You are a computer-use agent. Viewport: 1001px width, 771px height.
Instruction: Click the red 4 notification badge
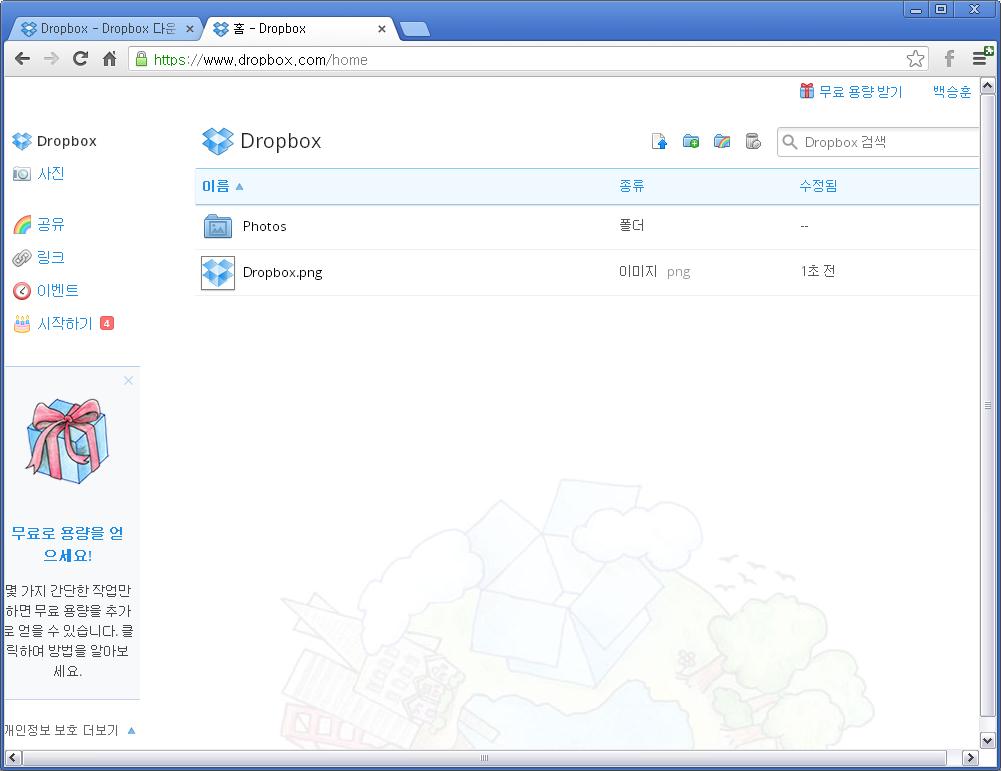pyautogui.click(x=107, y=324)
